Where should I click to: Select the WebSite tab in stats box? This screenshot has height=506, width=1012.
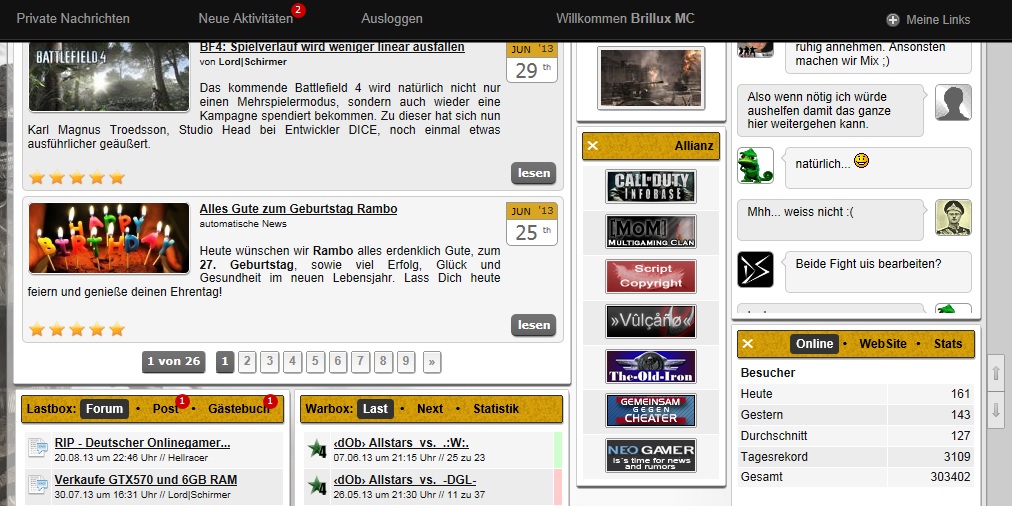[x=883, y=344]
